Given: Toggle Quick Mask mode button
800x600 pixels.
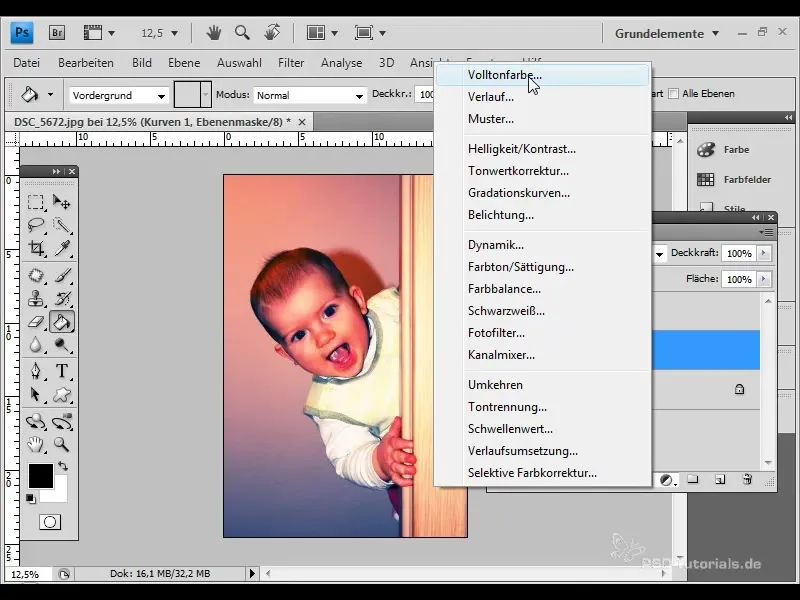Looking at the screenshot, I should pyautogui.click(x=50, y=522).
